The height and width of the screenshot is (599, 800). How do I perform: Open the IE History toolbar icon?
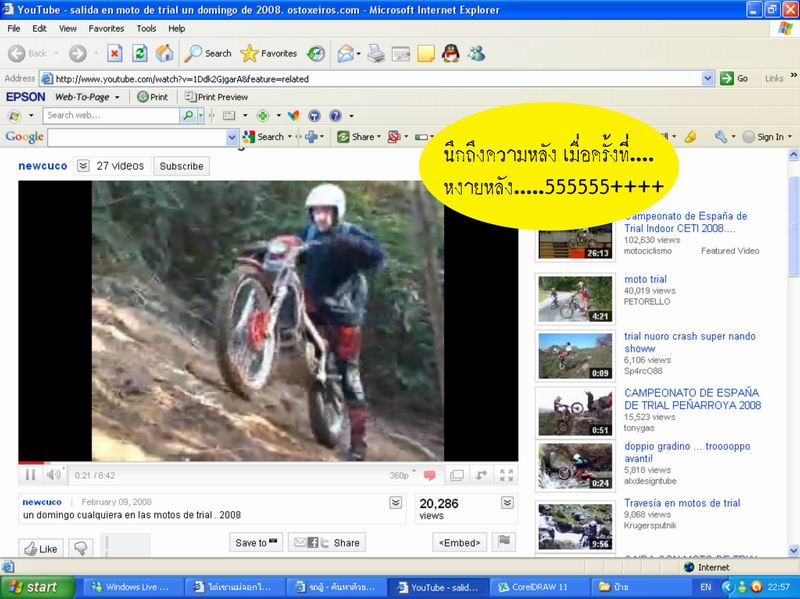(315, 53)
